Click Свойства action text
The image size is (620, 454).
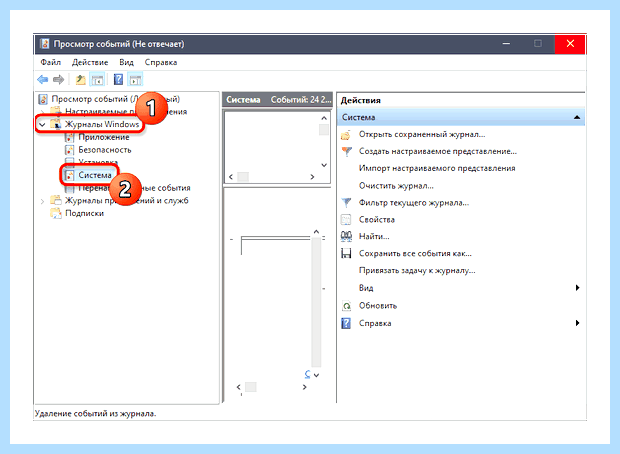pyautogui.click(x=377, y=219)
